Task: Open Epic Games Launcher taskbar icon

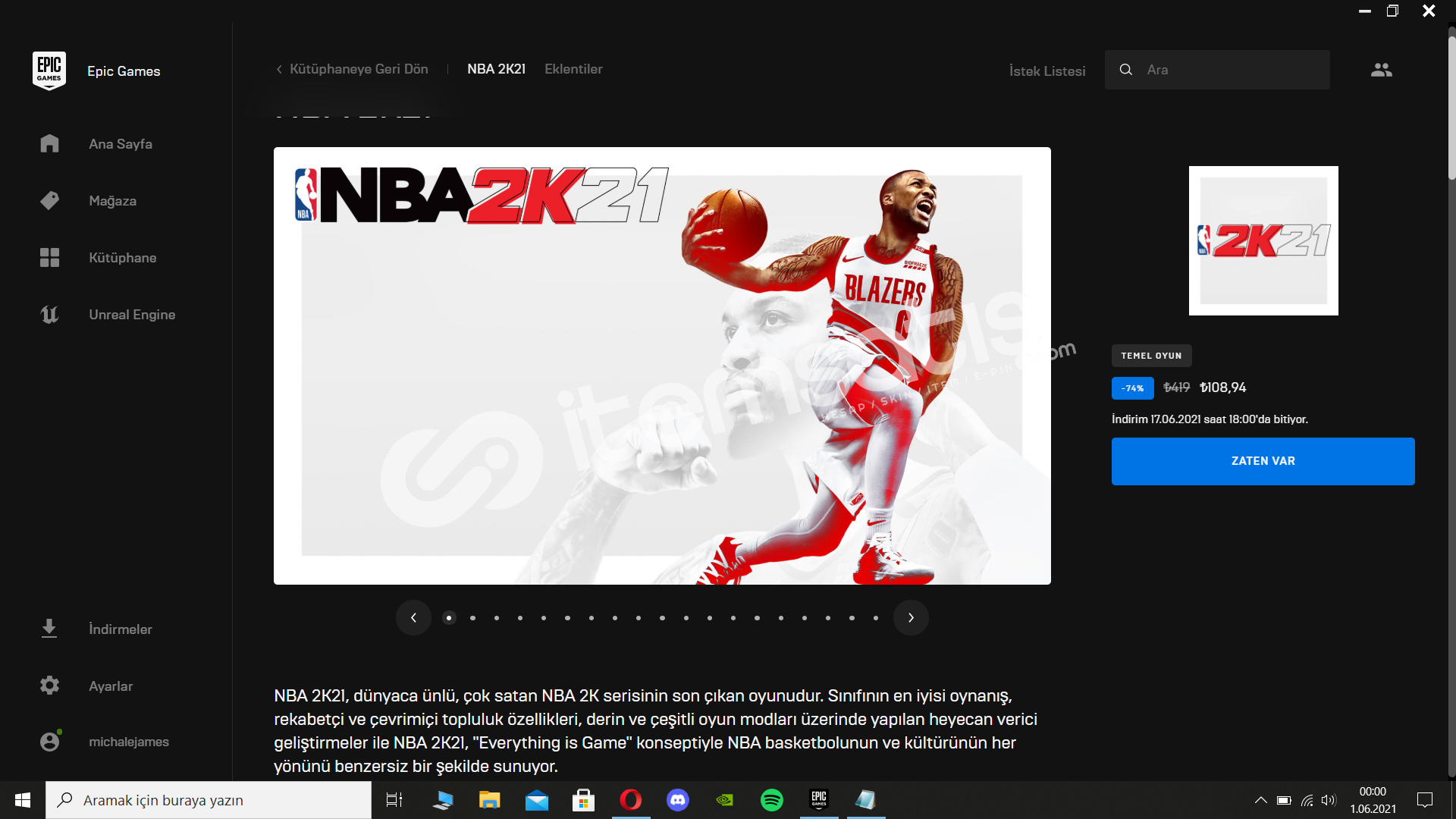Action: click(819, 800)
